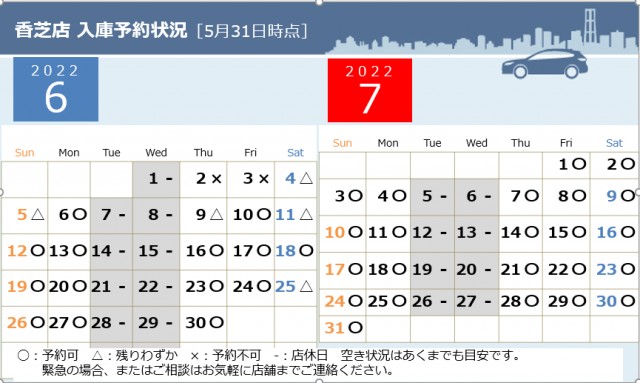Viewport: 640px width, 383px height.
Task: Click the June Wed column header
Action: pyautogui.click(x=156, y=153)
